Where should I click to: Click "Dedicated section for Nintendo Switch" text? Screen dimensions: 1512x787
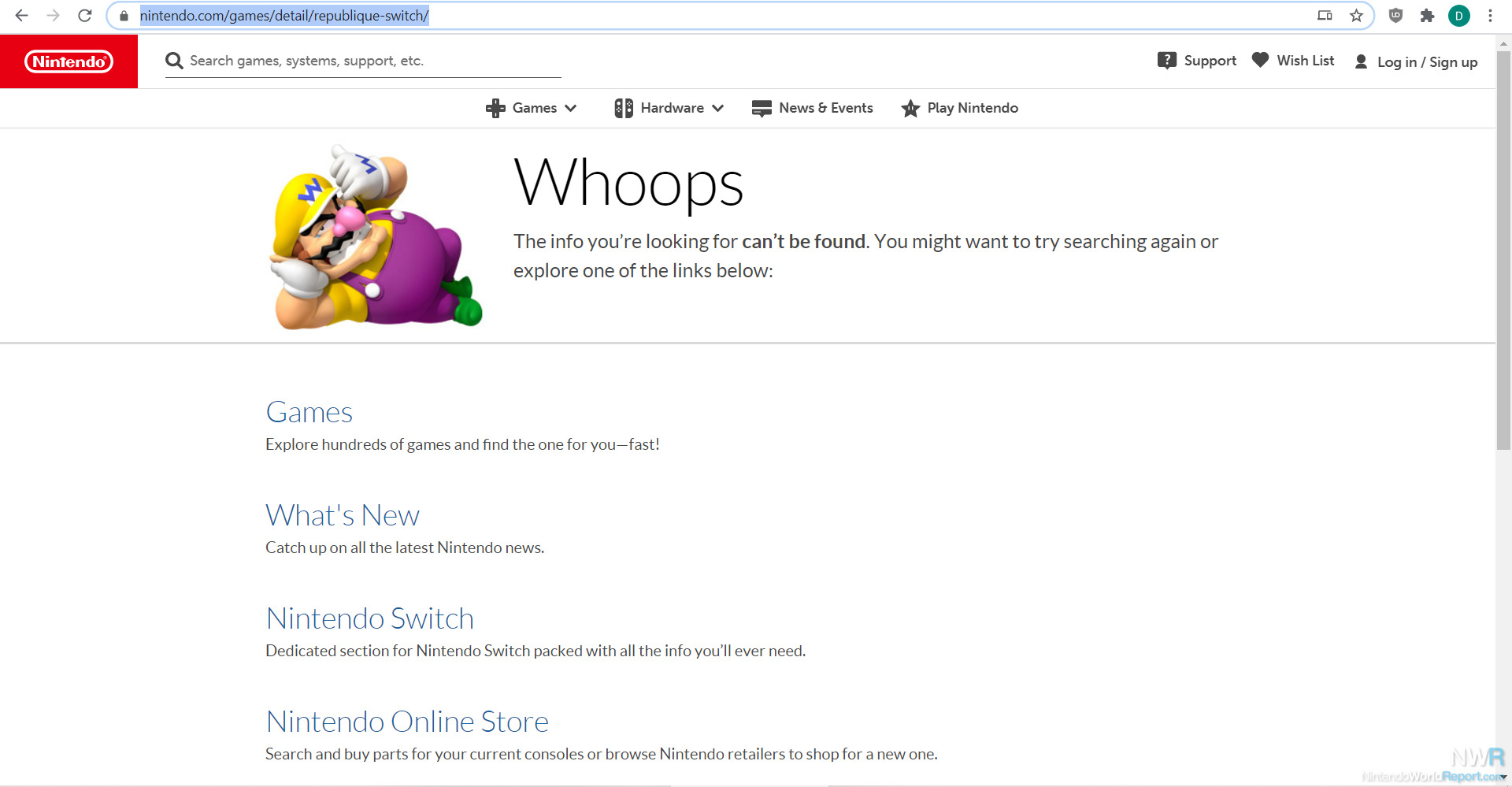pos(535,651)
